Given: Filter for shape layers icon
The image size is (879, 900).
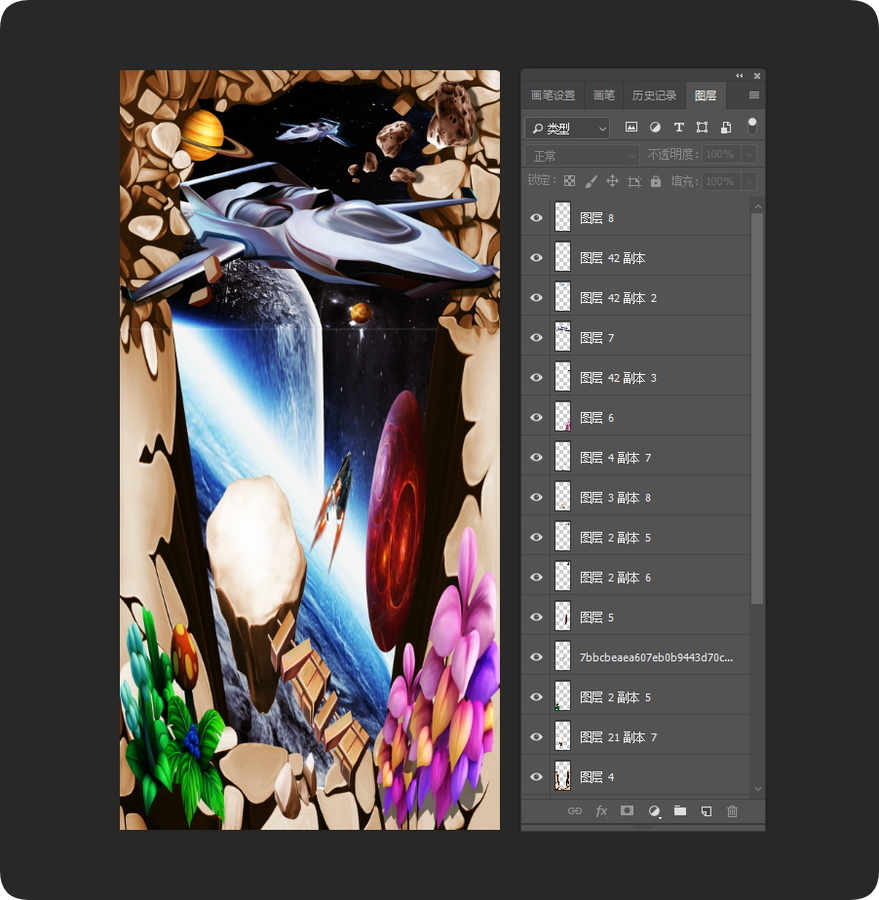Looking at the screenshot, I should pyautogui.click(x=702, y=127).
